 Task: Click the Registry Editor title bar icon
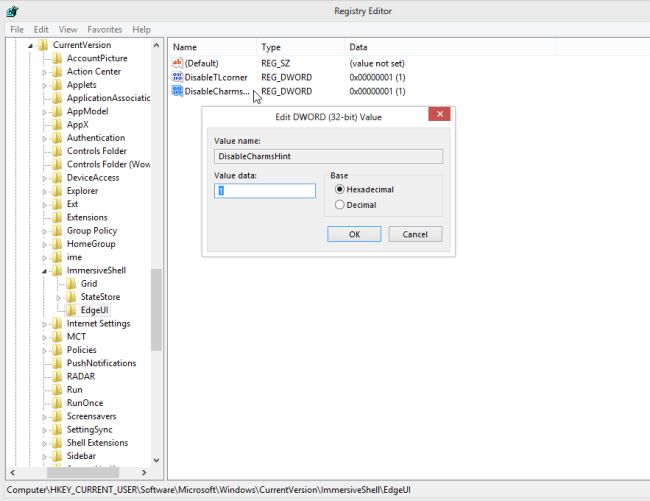(12, 11)
